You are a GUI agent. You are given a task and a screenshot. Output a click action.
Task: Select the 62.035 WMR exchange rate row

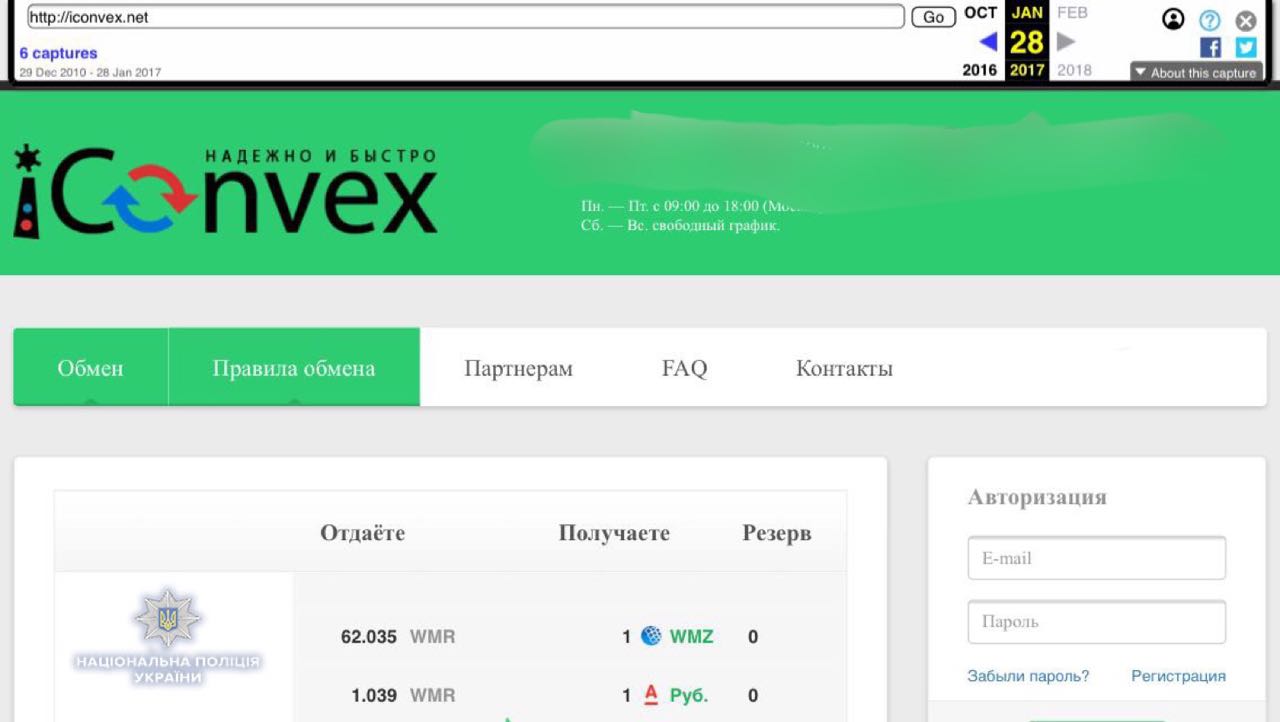[570, 636]
